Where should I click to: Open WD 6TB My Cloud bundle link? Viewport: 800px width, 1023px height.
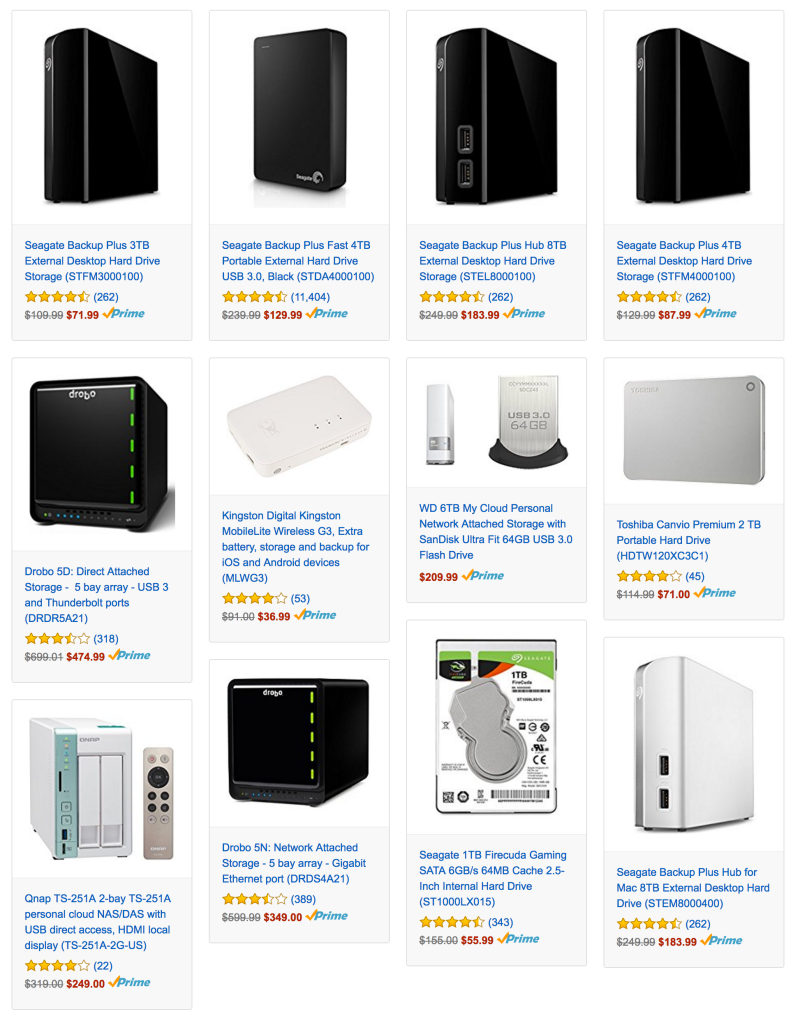pyautogui.click(x=496, y=532)
